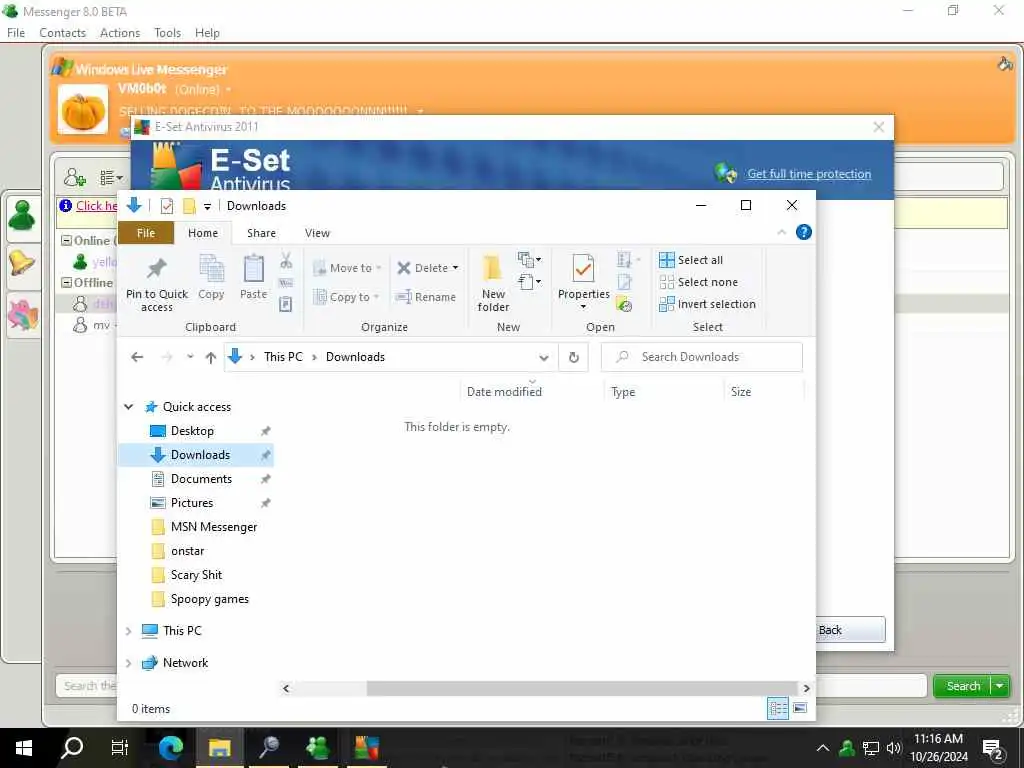Open Explorer help question mark icon
This screenshot has height=768, width=1024.
click(x=804, y=232)
